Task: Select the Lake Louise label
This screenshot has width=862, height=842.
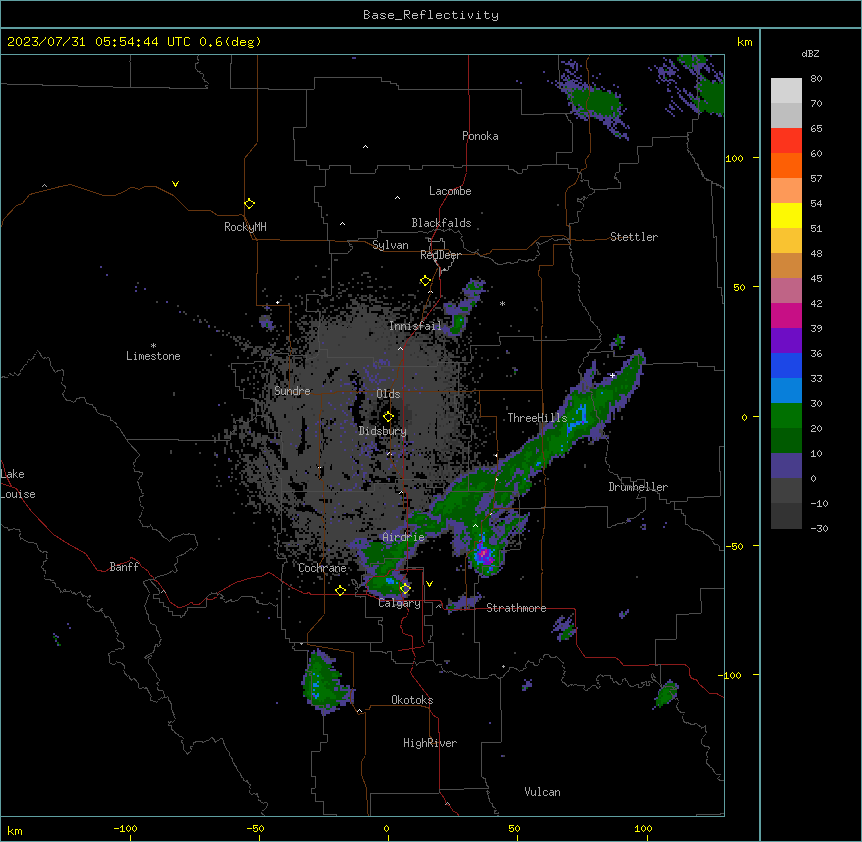Action: point(18,484)
